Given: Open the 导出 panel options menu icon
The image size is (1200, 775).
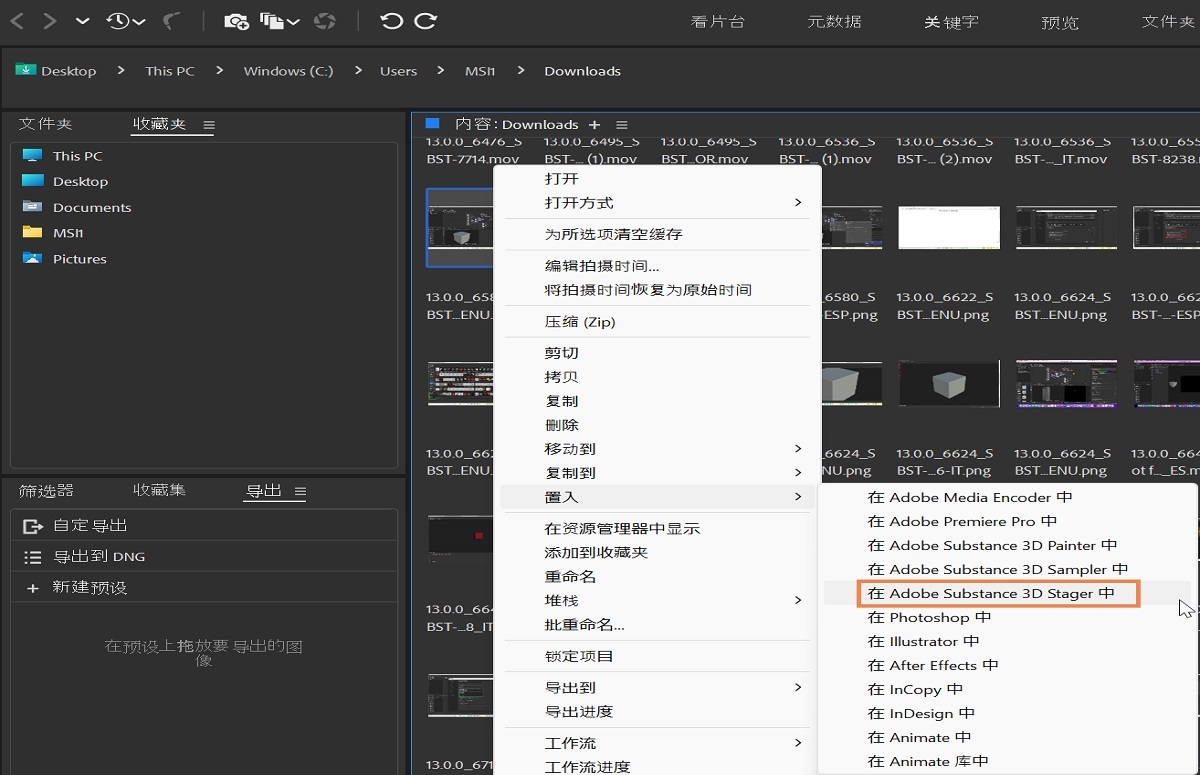Looking at the screenshot, I should [300, 492].
